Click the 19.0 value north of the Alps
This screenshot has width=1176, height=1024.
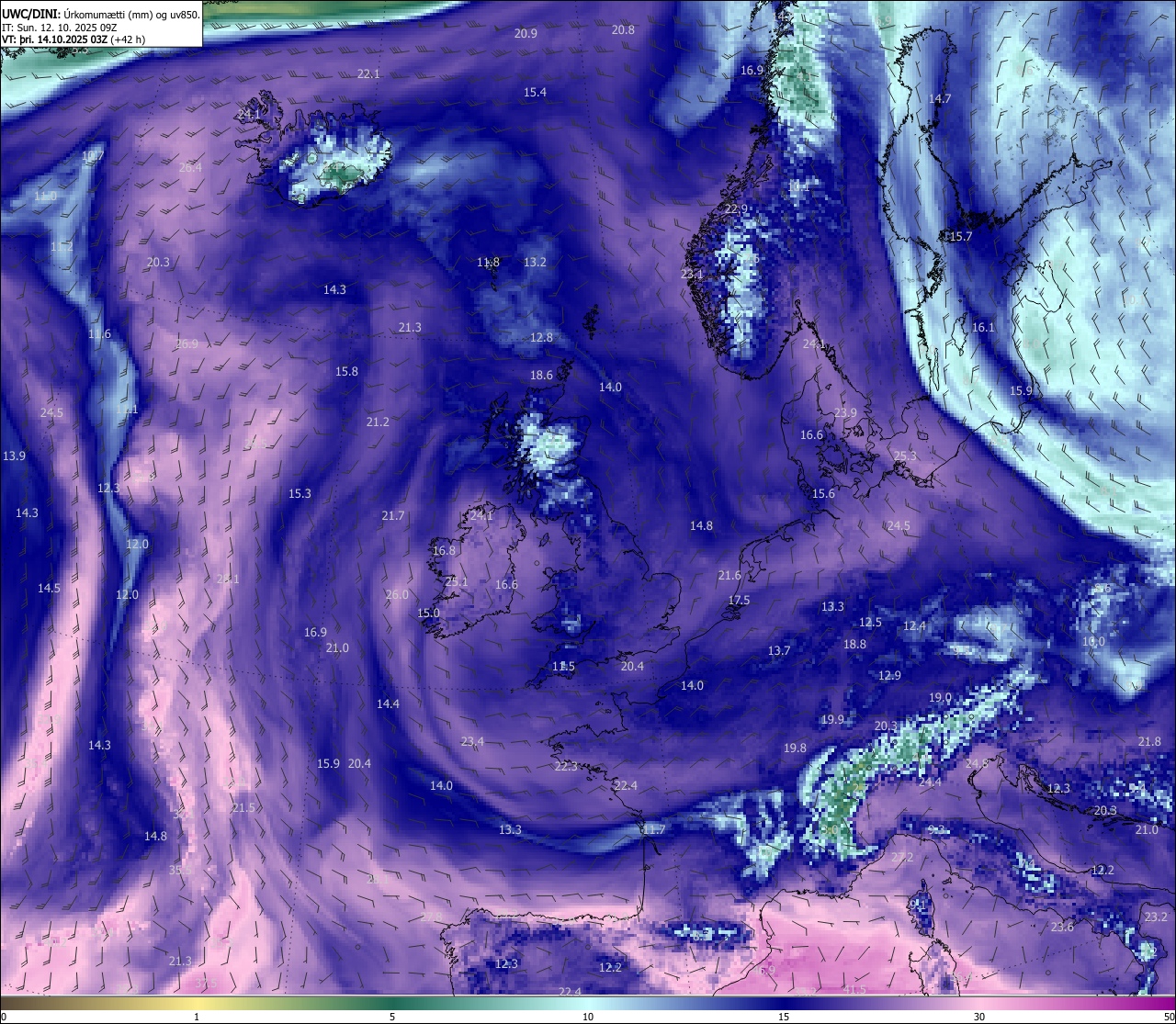coord(940,697)
